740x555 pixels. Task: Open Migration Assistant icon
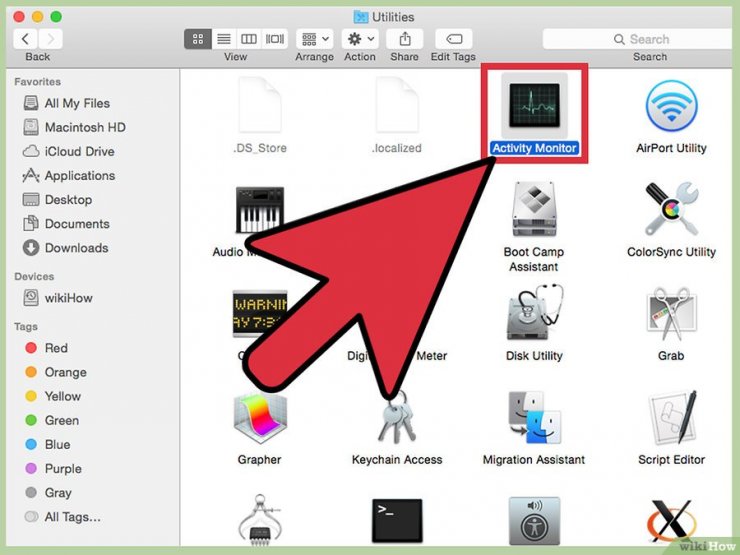pyautogui.click(x=533, y=418)
